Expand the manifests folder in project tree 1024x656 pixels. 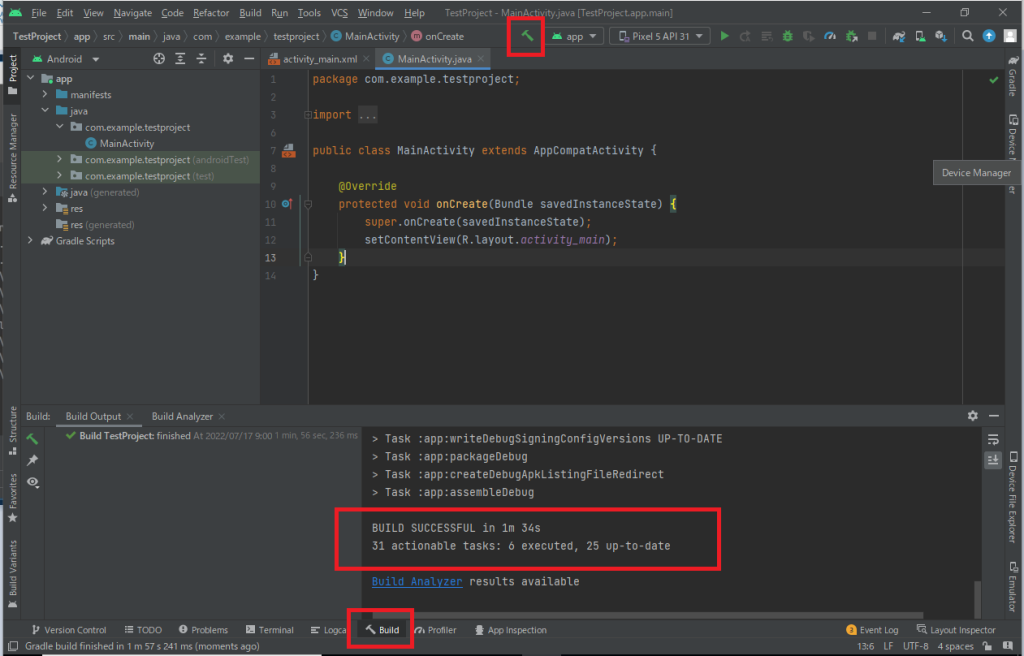[x=46, y=95]
